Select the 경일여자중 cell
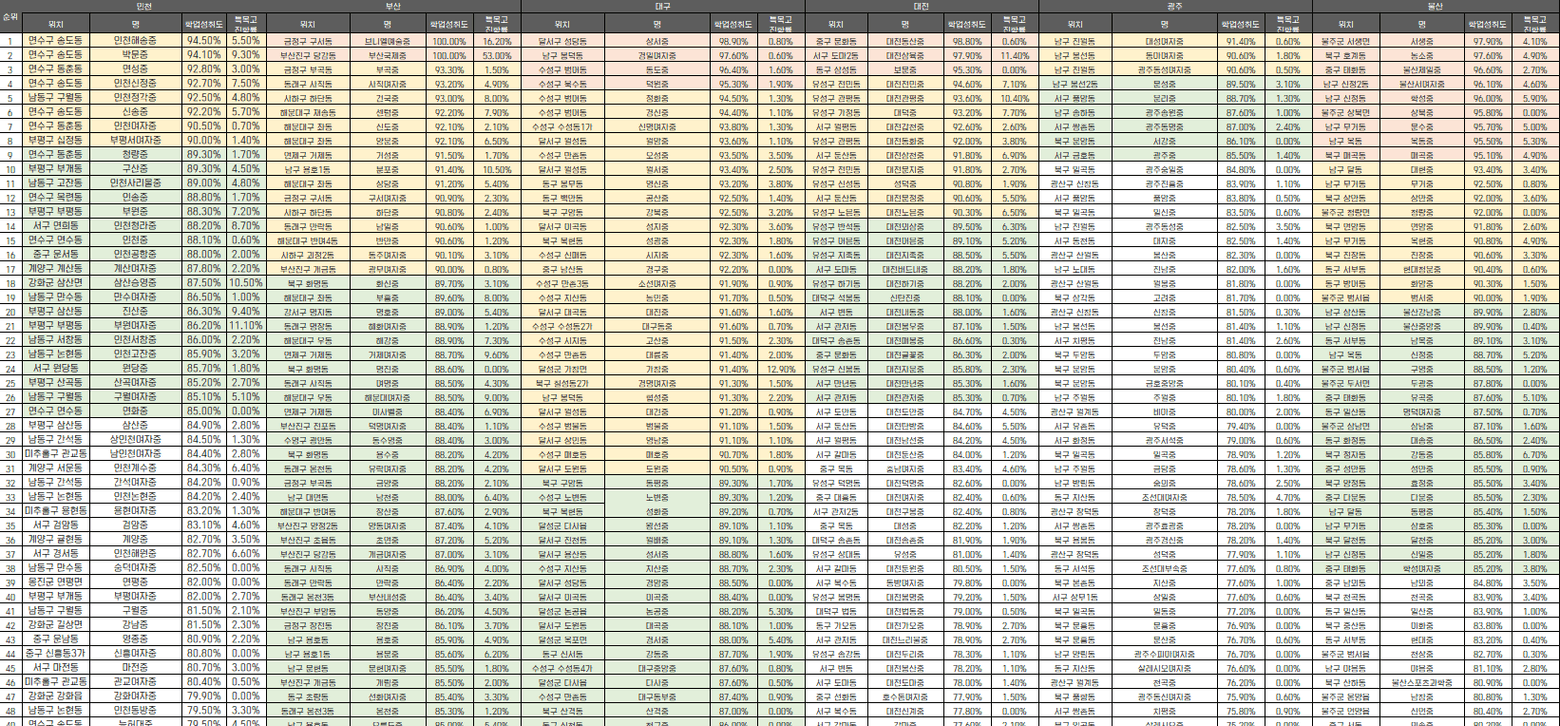 [657, 55]
